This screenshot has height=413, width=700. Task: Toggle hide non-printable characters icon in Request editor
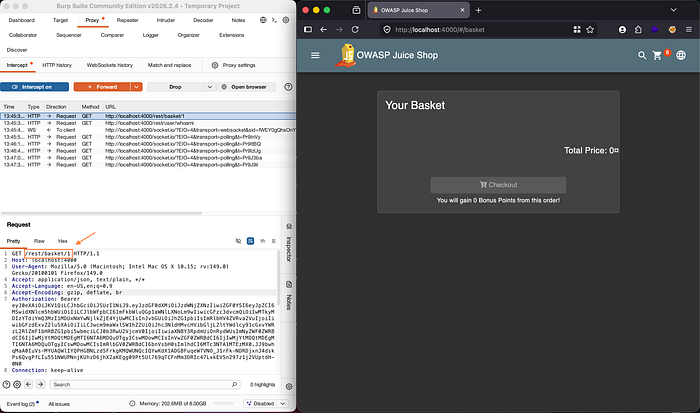pos(238,241)
